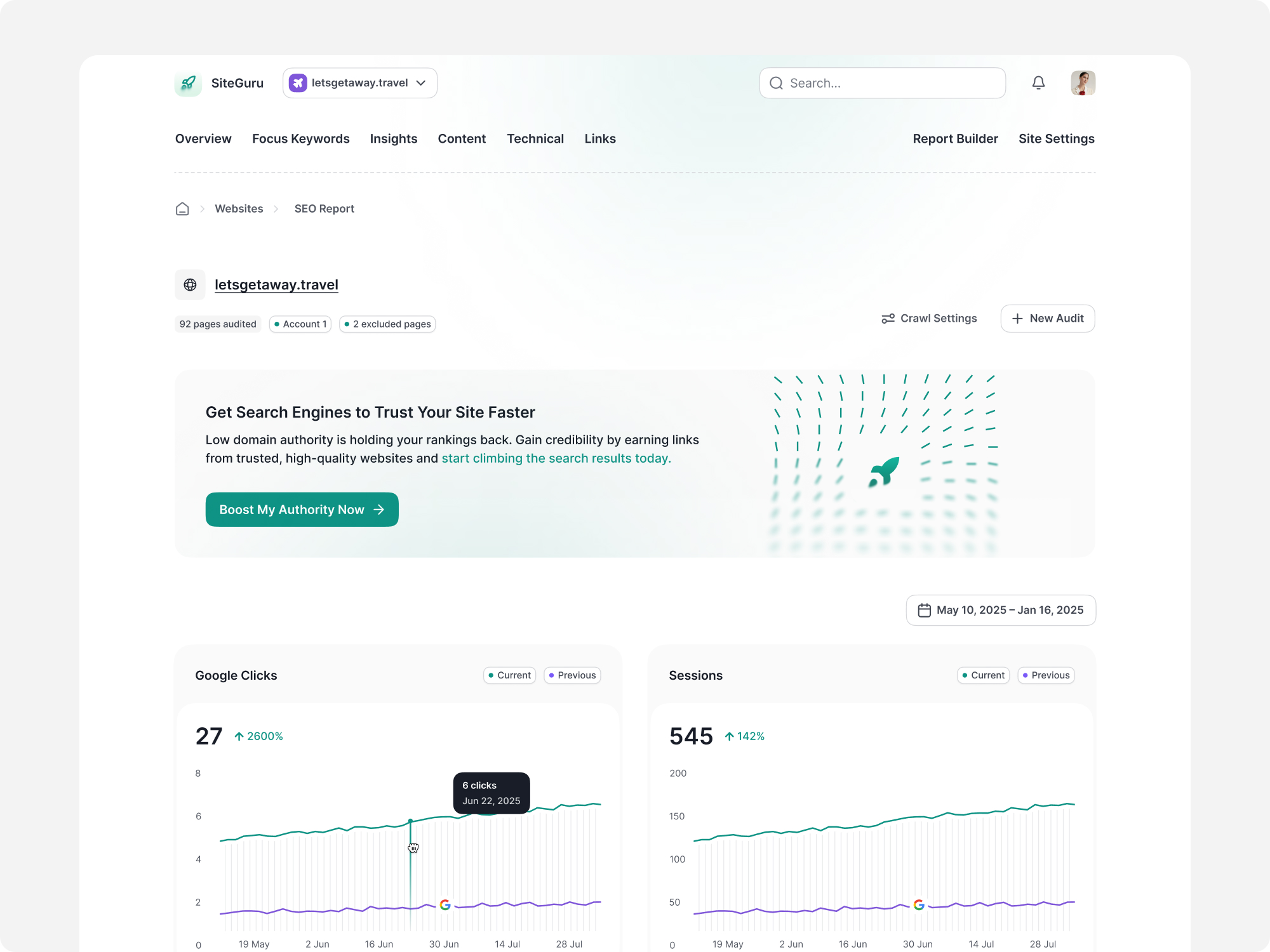
Task: Go to the Overview tab
Action: 203,139
